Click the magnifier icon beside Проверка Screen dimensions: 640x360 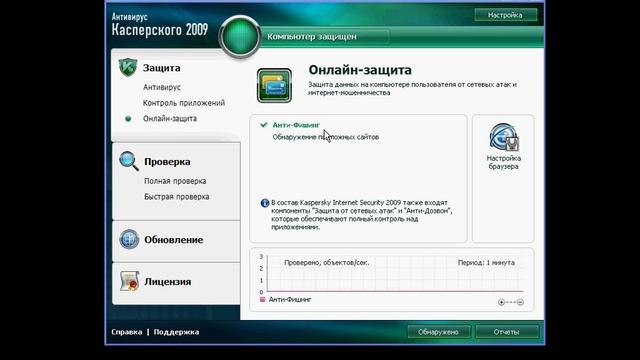pyautogui.click(x=129, y=161)
